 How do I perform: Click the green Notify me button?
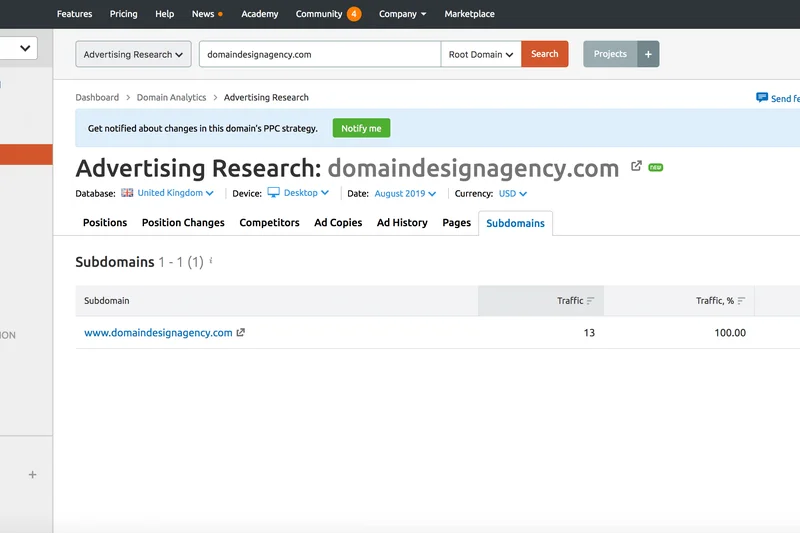tap(361, 128)
